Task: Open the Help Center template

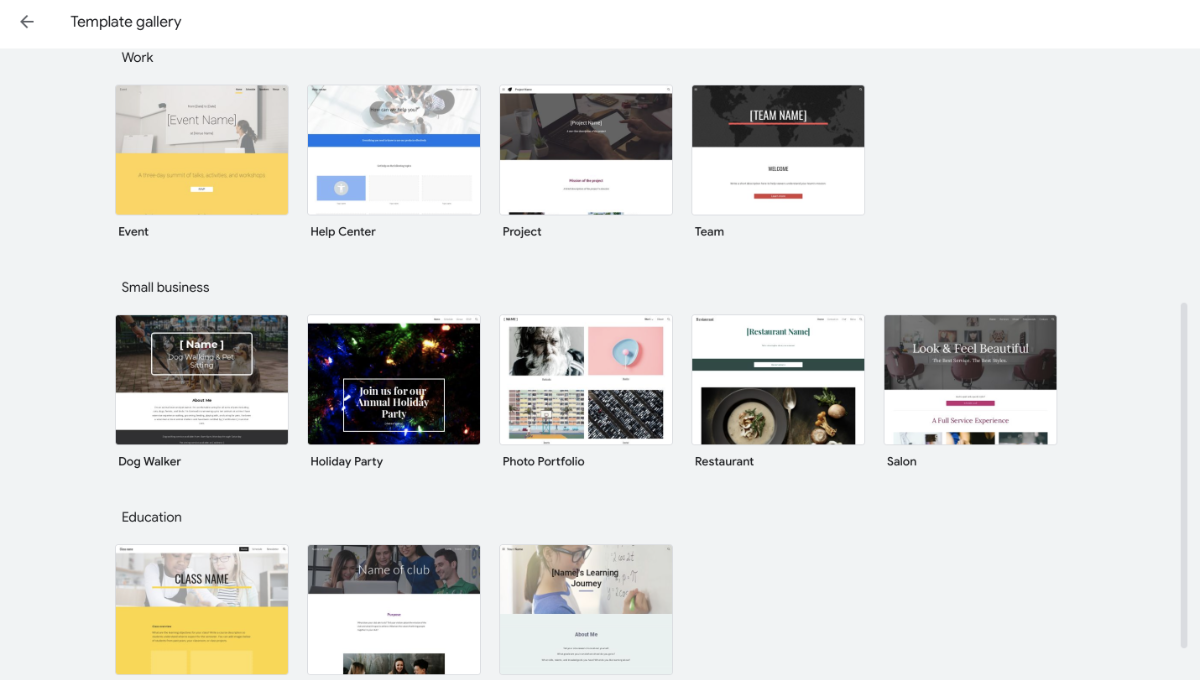Action: tap(393, 150)
